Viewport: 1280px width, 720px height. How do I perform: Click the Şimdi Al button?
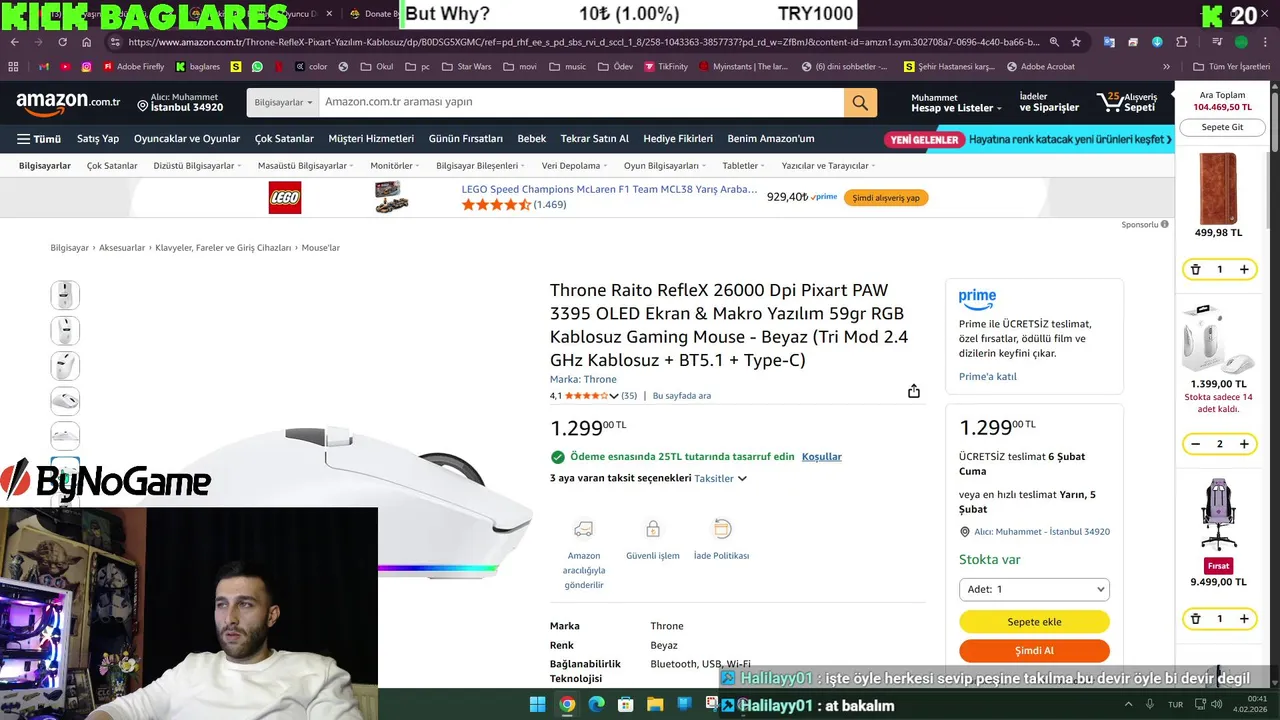[x=1034, y=651]
